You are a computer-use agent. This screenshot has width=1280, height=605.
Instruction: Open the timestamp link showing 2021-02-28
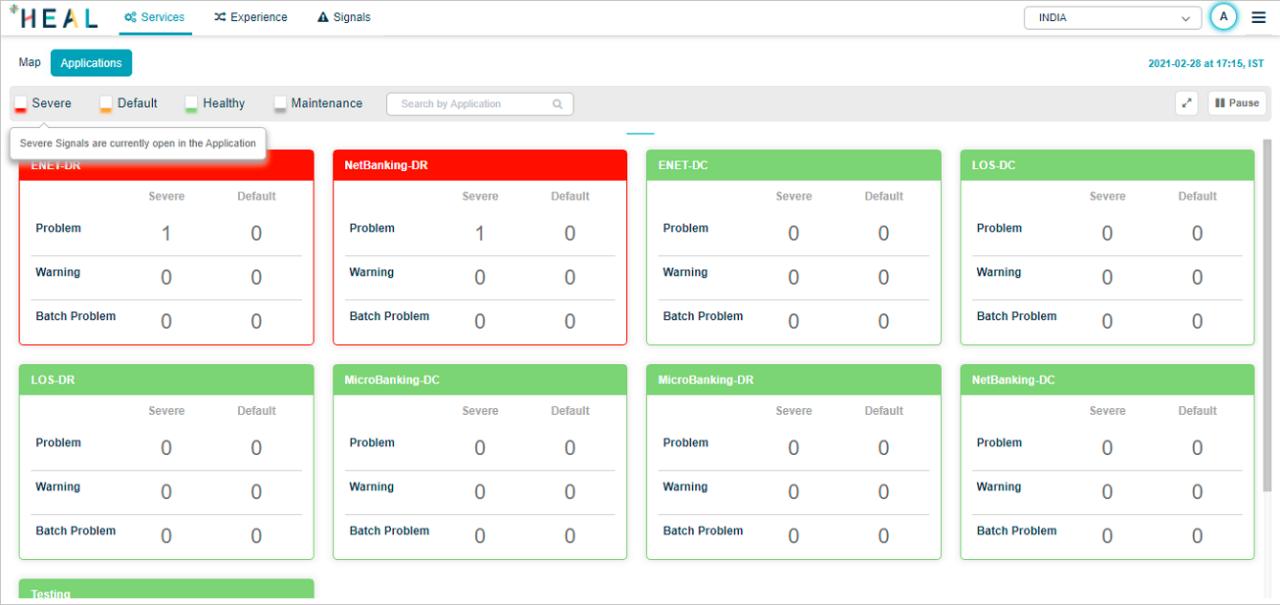click(1206, 63)
